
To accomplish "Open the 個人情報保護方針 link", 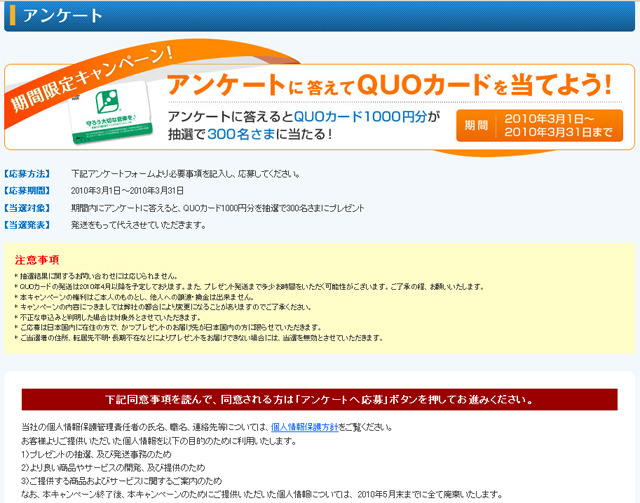I will pyautogui.click(x=304, y=427).
